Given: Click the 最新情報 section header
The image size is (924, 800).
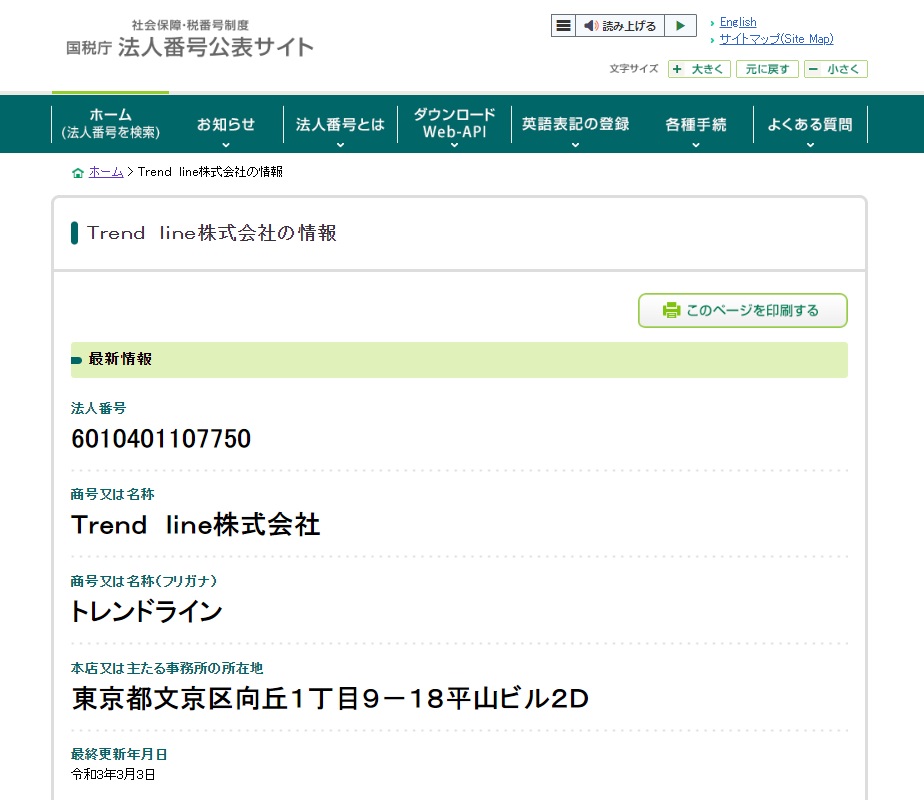Looking at the screenshot, I should 459,359.
